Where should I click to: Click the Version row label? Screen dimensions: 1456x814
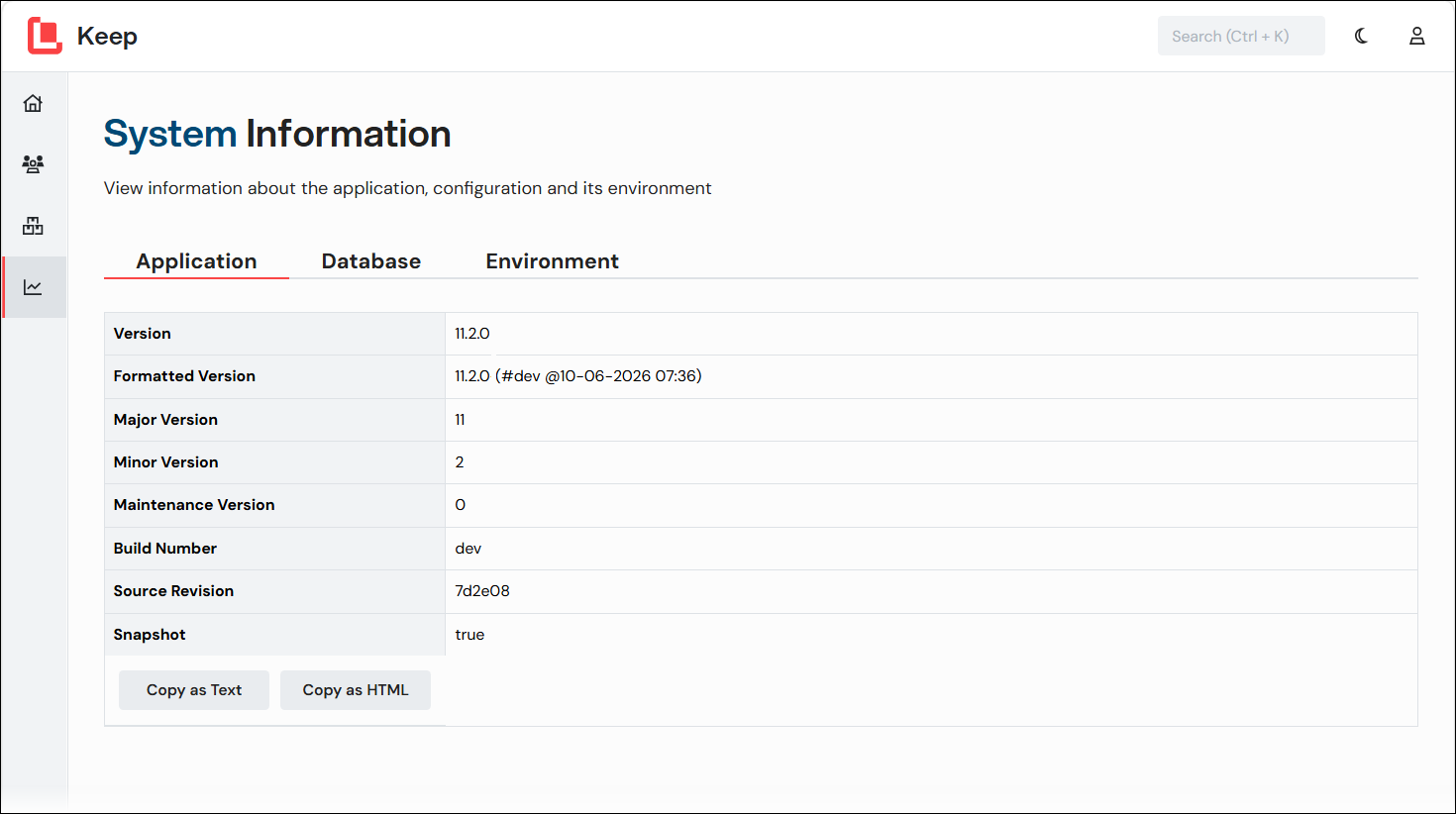[143, 334]
